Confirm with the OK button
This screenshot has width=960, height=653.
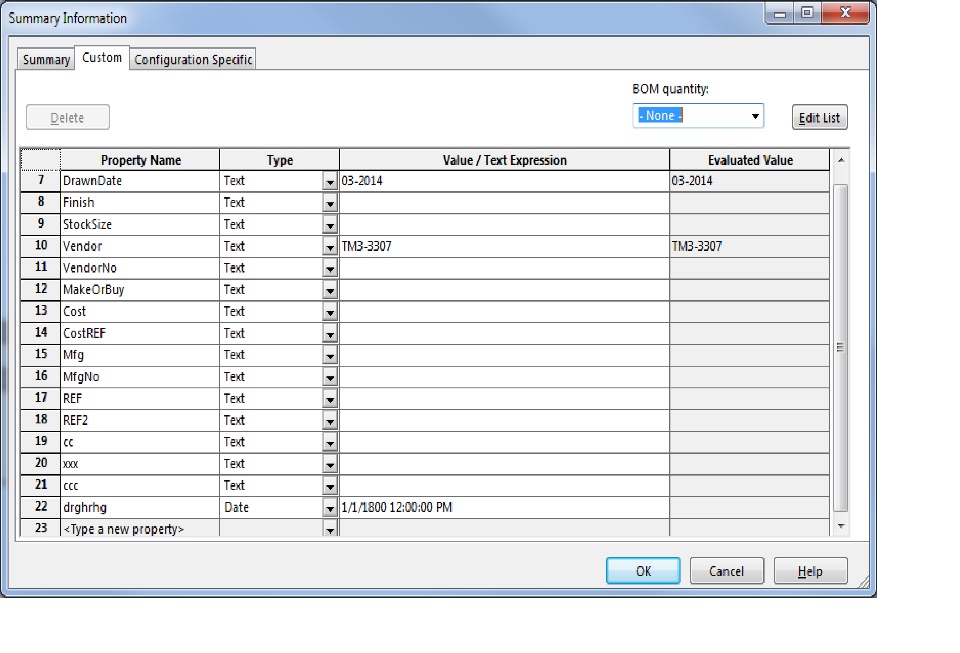coord(643,571)
